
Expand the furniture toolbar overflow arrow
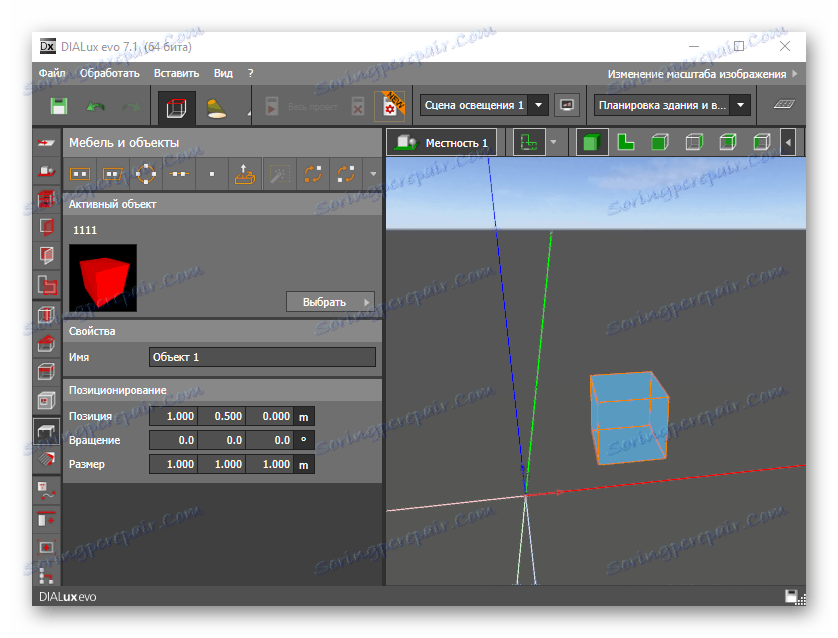(373, 173)
